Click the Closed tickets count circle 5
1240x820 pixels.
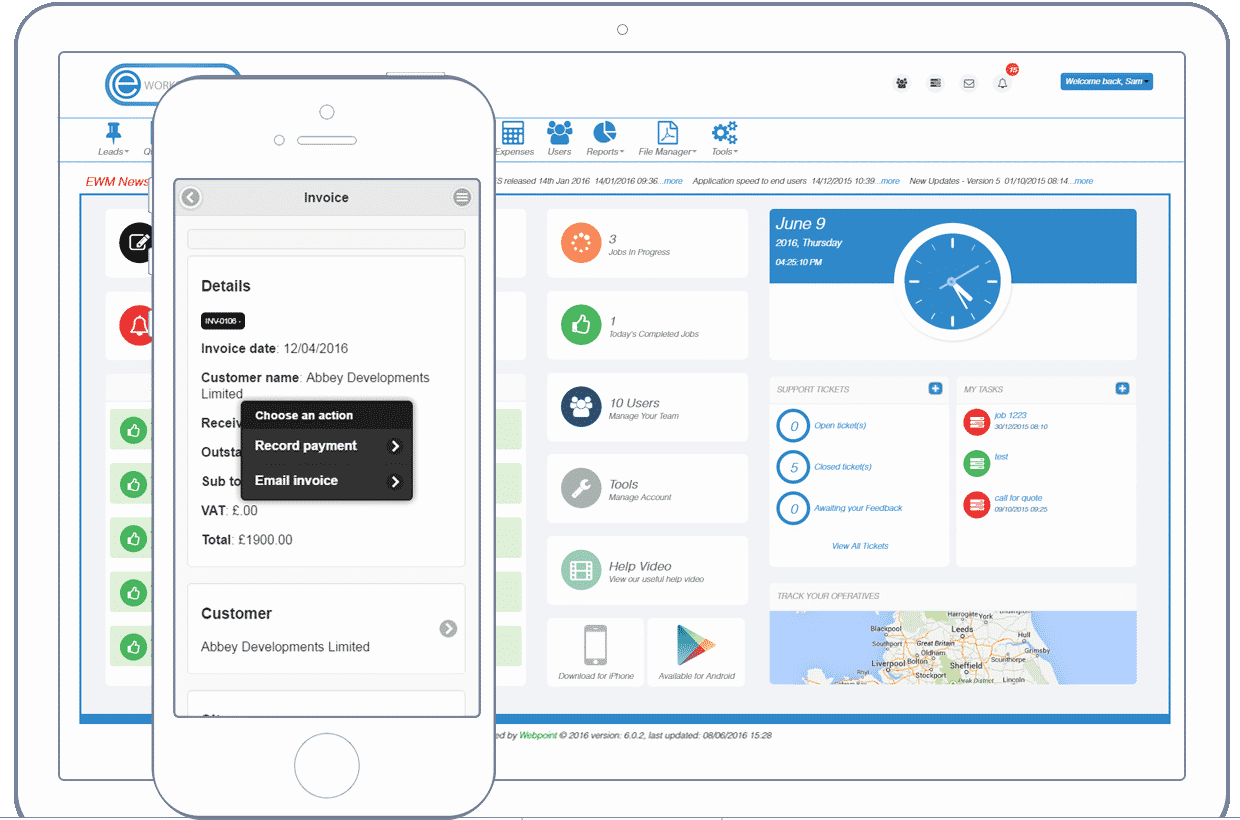[x=794, y=467]
